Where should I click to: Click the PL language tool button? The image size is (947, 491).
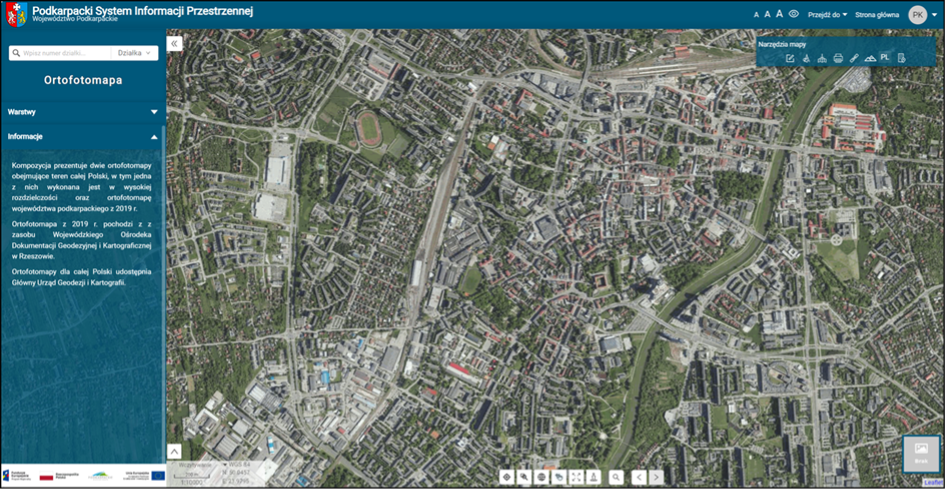(885, 57)
